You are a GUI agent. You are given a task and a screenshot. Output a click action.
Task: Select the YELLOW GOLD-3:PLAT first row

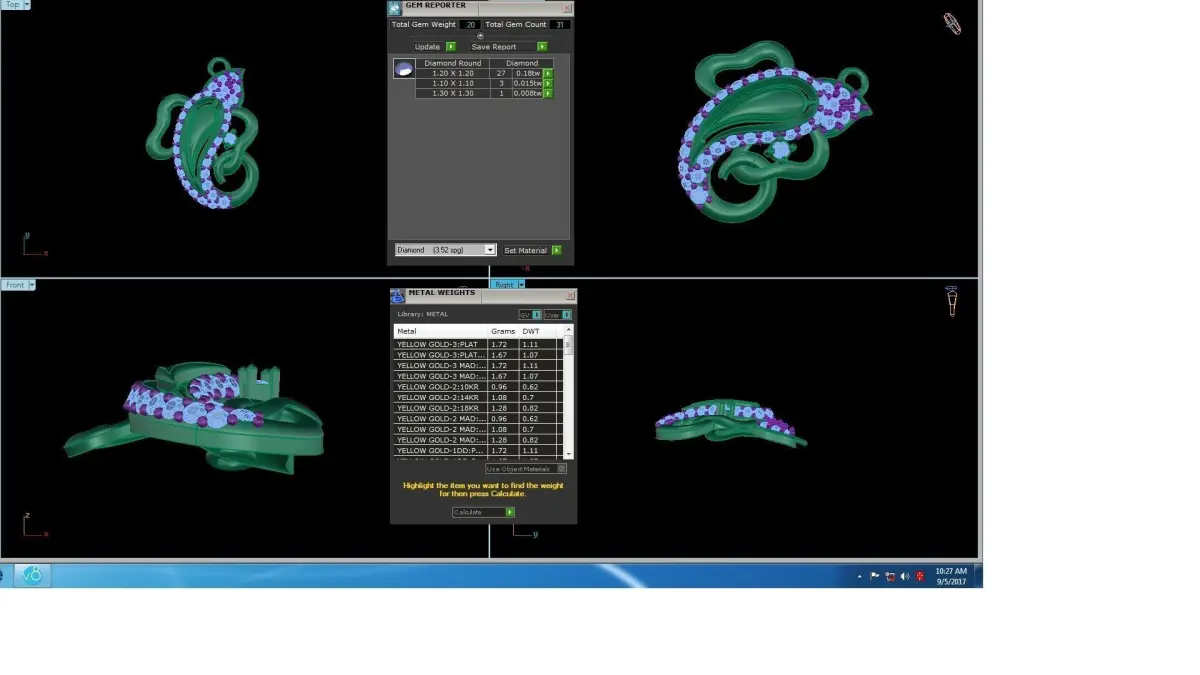[x=479, y=344]
